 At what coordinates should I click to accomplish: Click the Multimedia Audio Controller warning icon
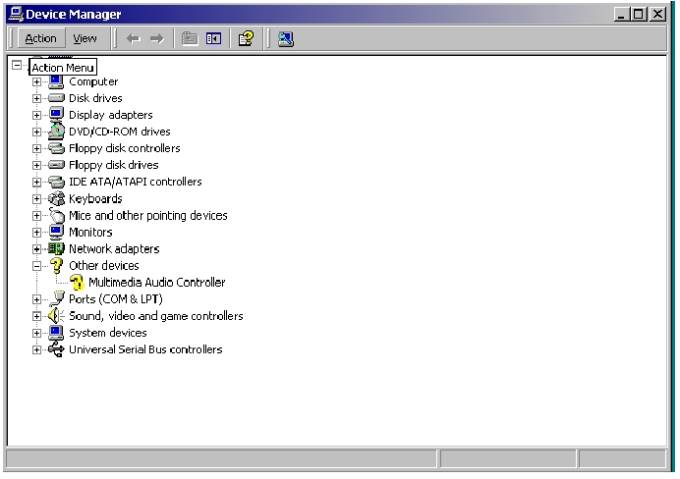77,282
